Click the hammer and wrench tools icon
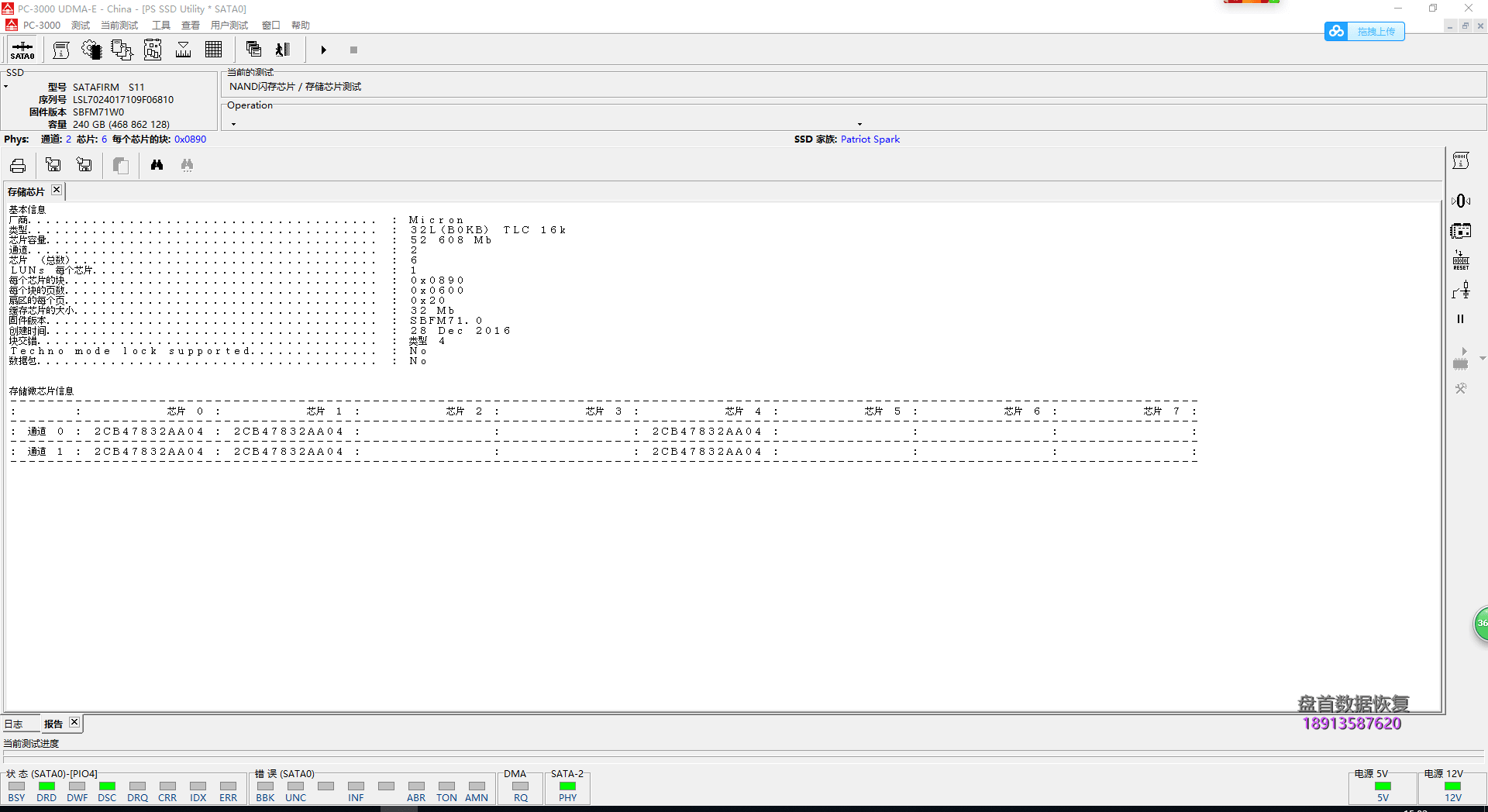The image size is (1488, 812). coord(1461,389)
